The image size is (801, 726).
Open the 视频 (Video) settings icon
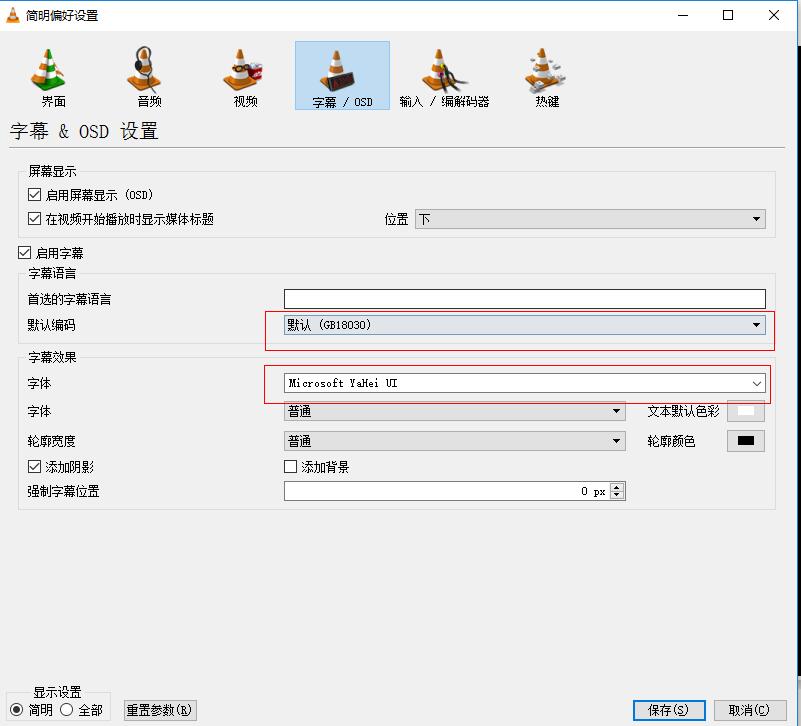pyautogui.click(x=245, y=76)
